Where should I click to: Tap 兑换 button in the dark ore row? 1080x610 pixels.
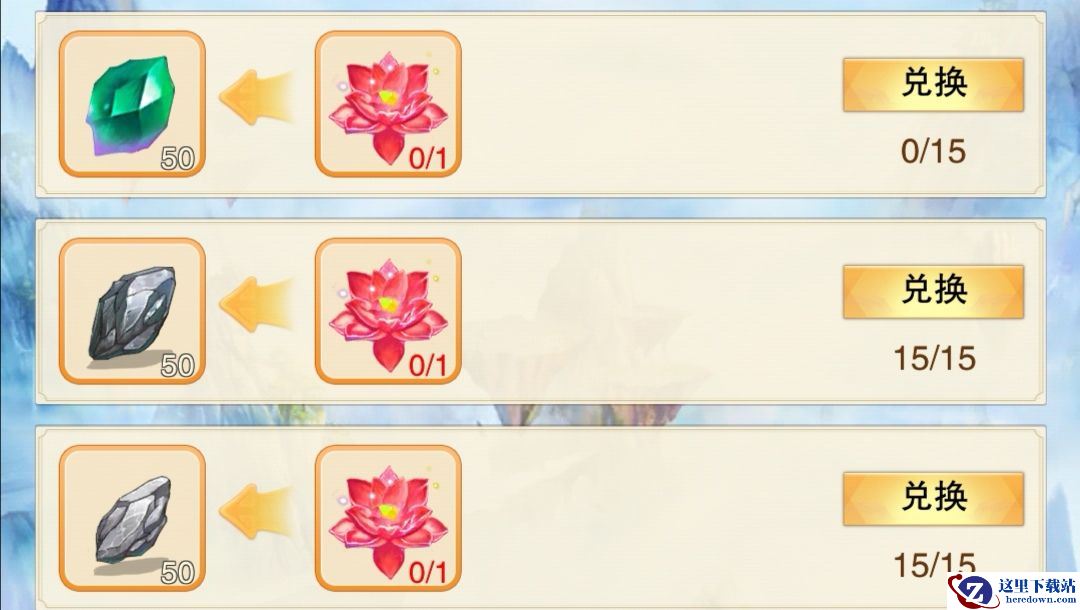click(933, 291)
